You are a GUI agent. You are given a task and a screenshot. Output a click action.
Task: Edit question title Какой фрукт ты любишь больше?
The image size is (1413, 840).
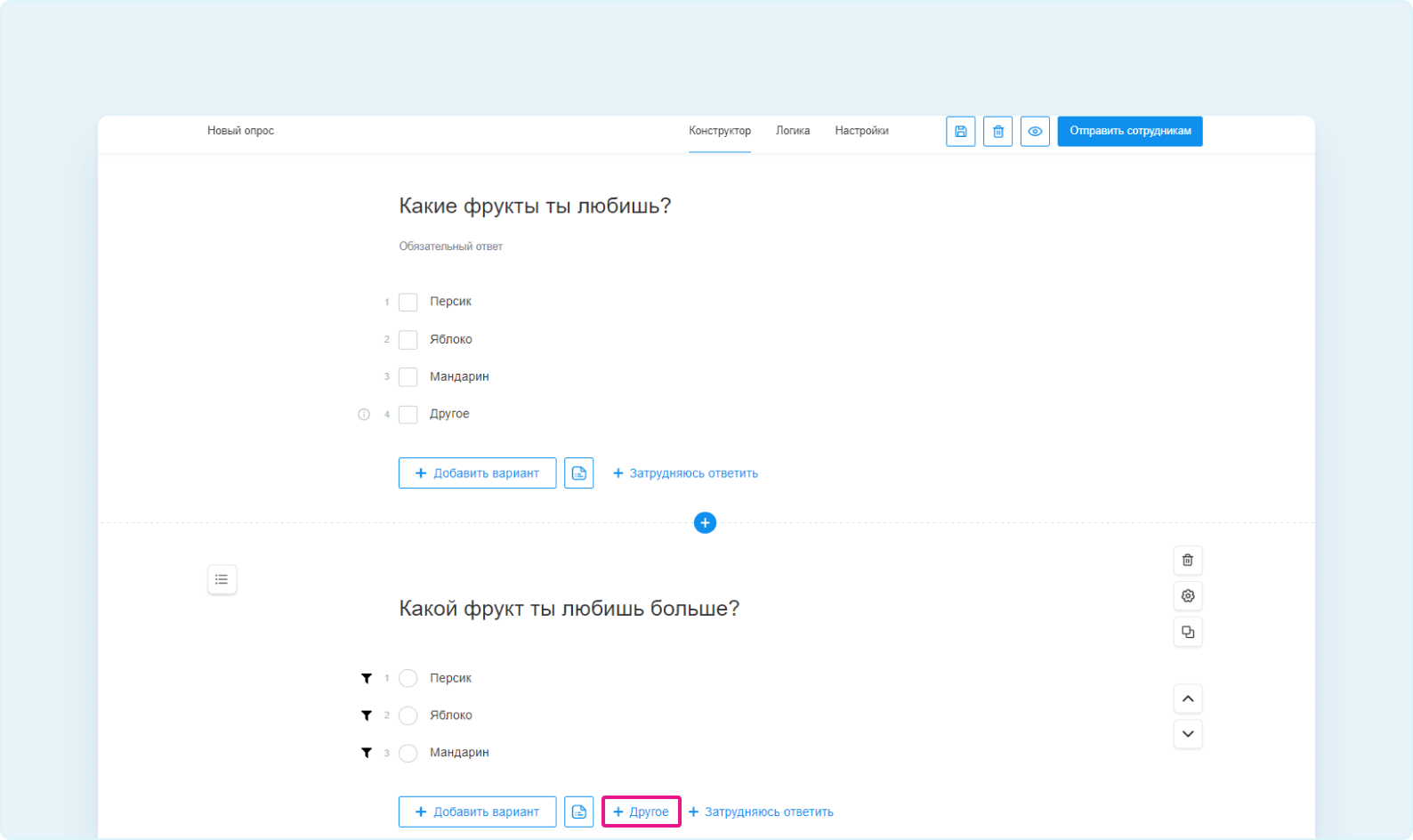pos(569,609)
